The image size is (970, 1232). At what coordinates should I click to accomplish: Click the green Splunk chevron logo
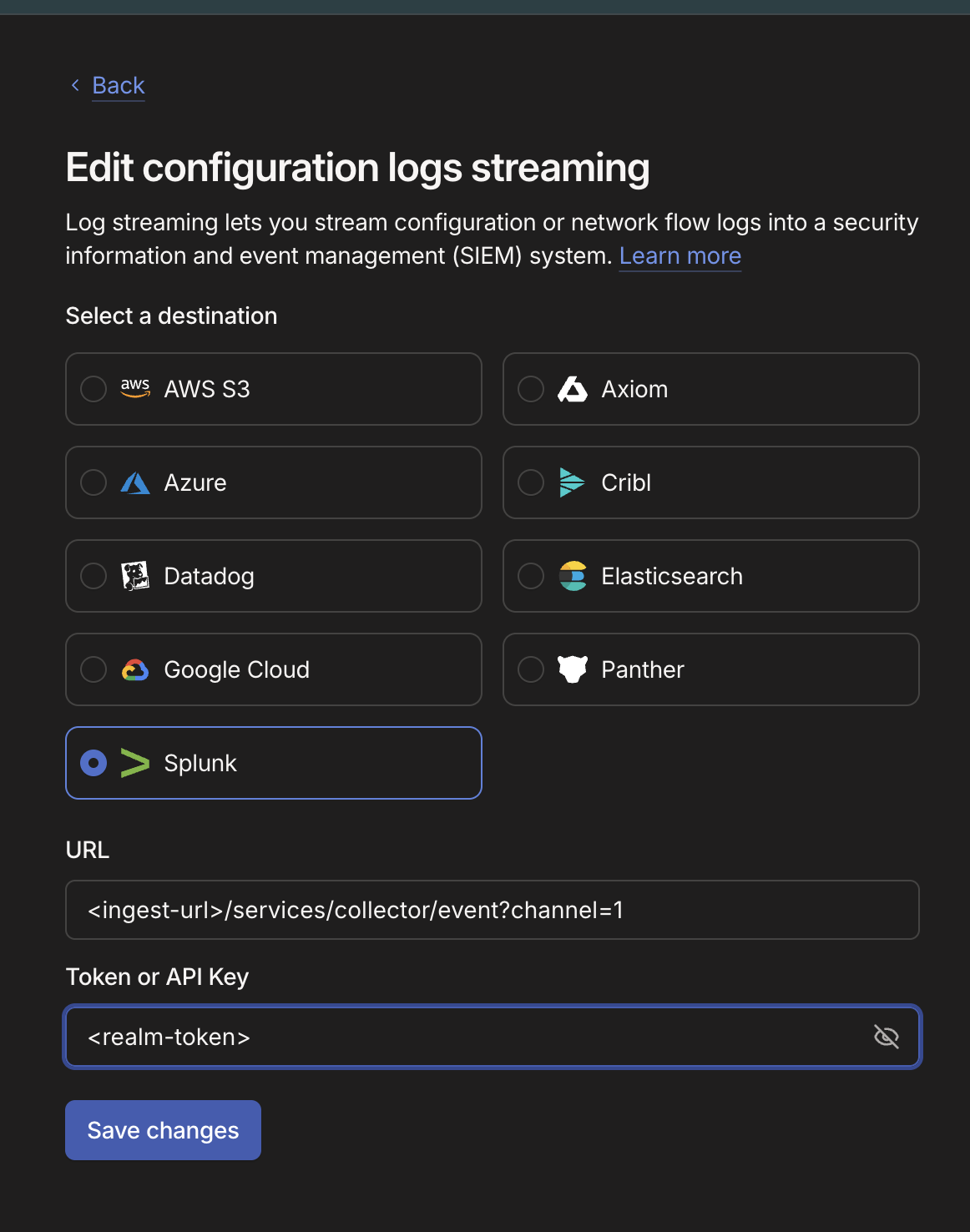tap(135, 763)
